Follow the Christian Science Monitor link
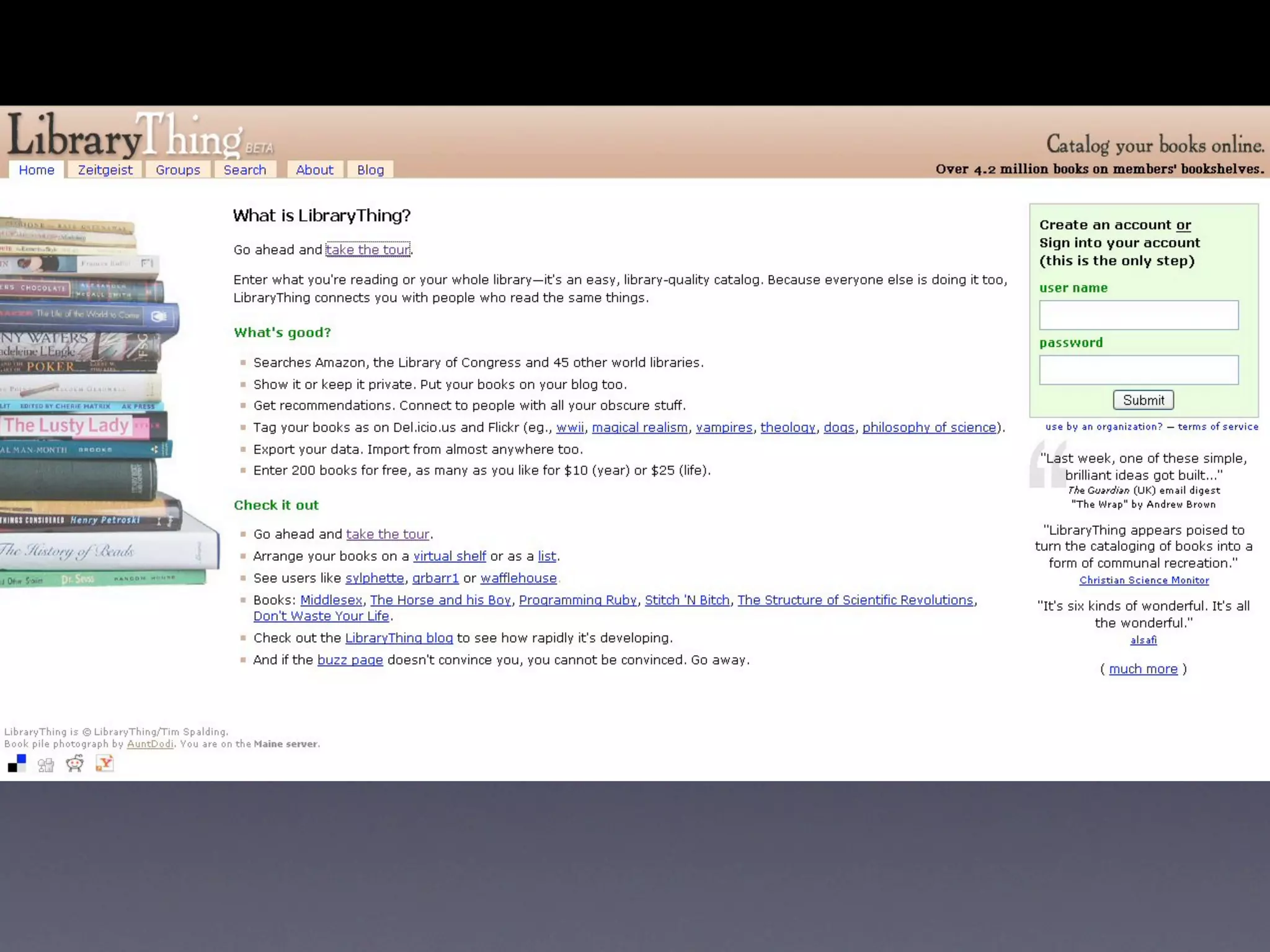The image size is (1270, 952). (x=1143, y=581)
